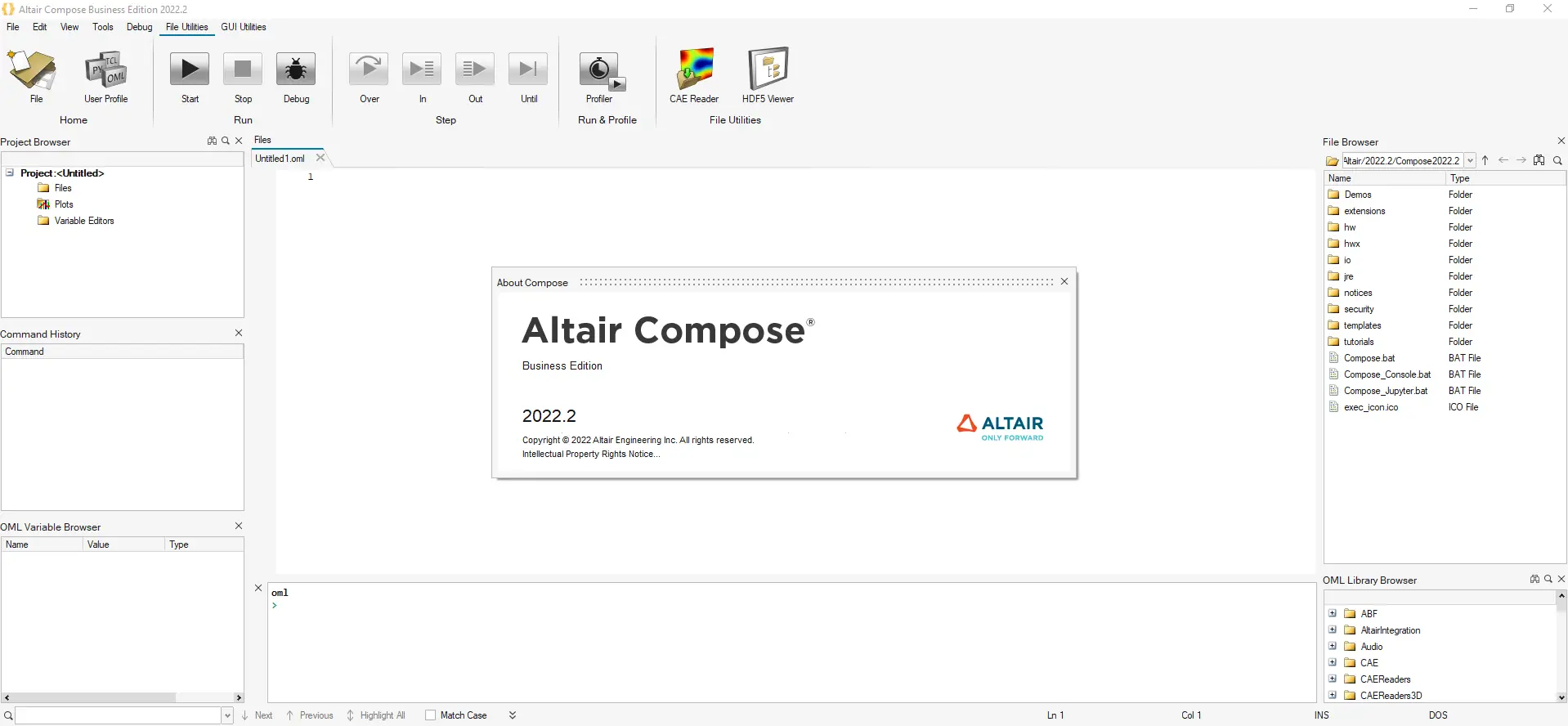Screen dimensions: 1568x726
Task: Click the find text input field
Action: tap(119, 715)
